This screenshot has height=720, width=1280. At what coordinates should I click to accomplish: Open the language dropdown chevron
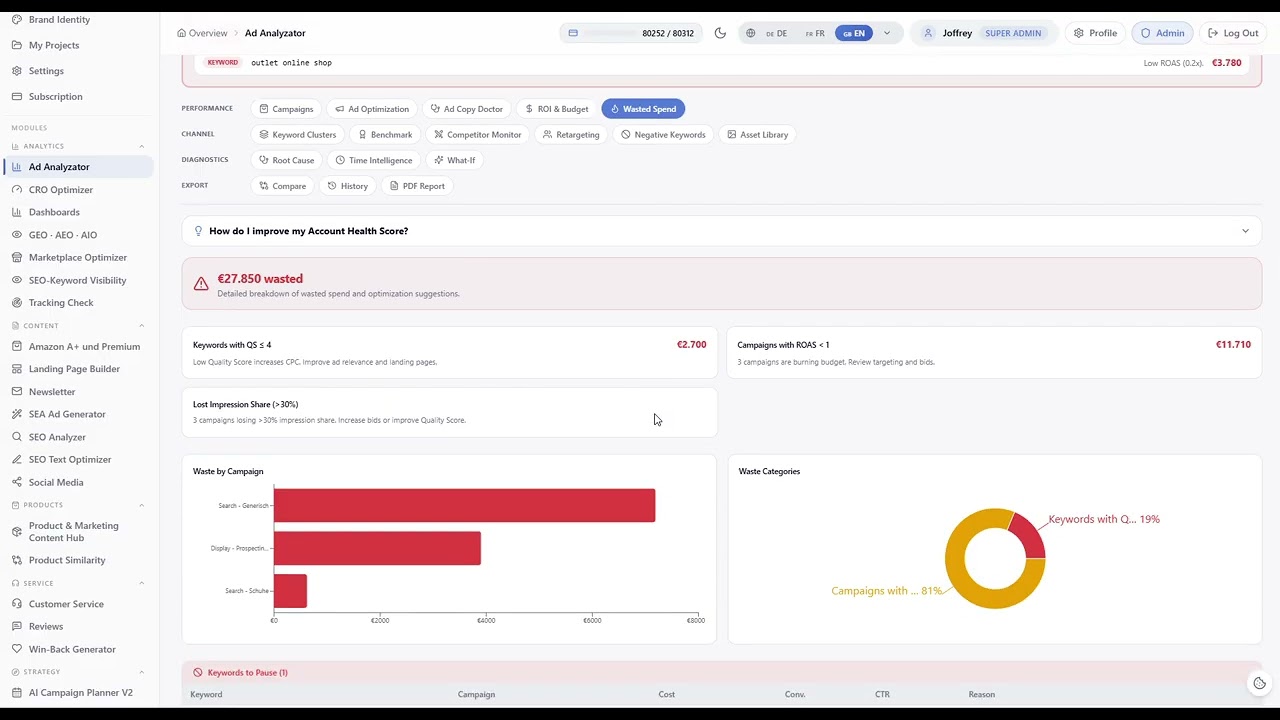[887, 33]
